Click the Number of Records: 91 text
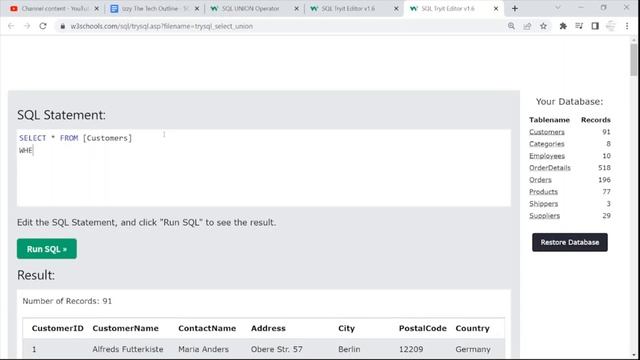 [x=67, y=301]
